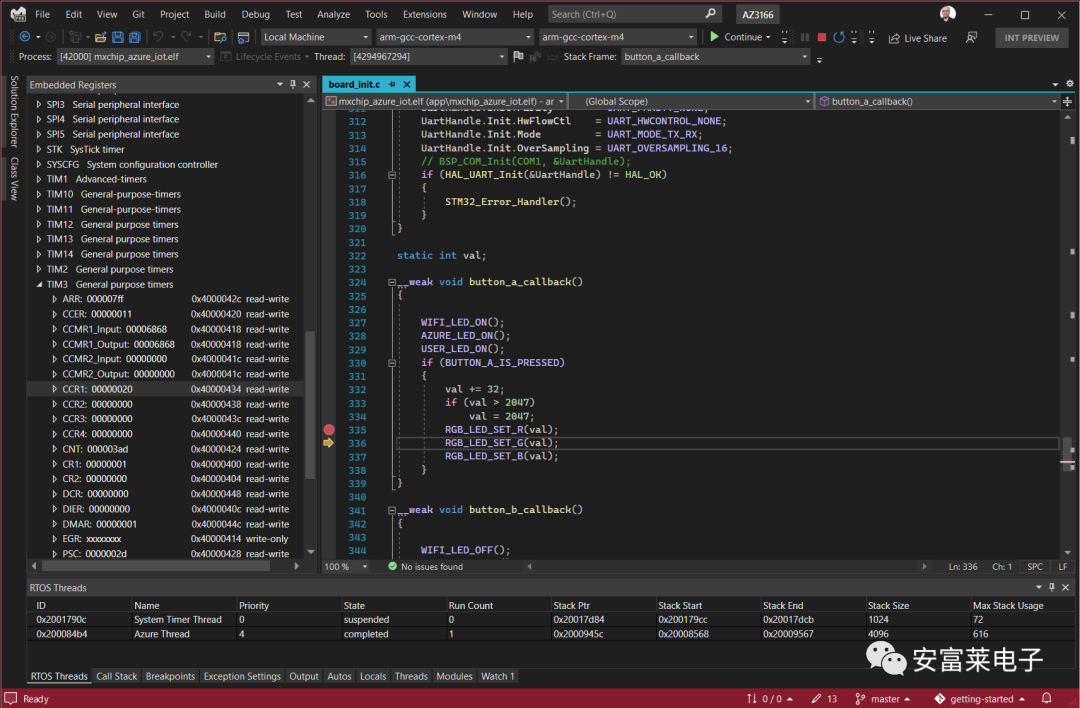This screenshot has height=708, width=1080.
Task: Expand the SYSCFG register group
Action: (x=39, y=165)
